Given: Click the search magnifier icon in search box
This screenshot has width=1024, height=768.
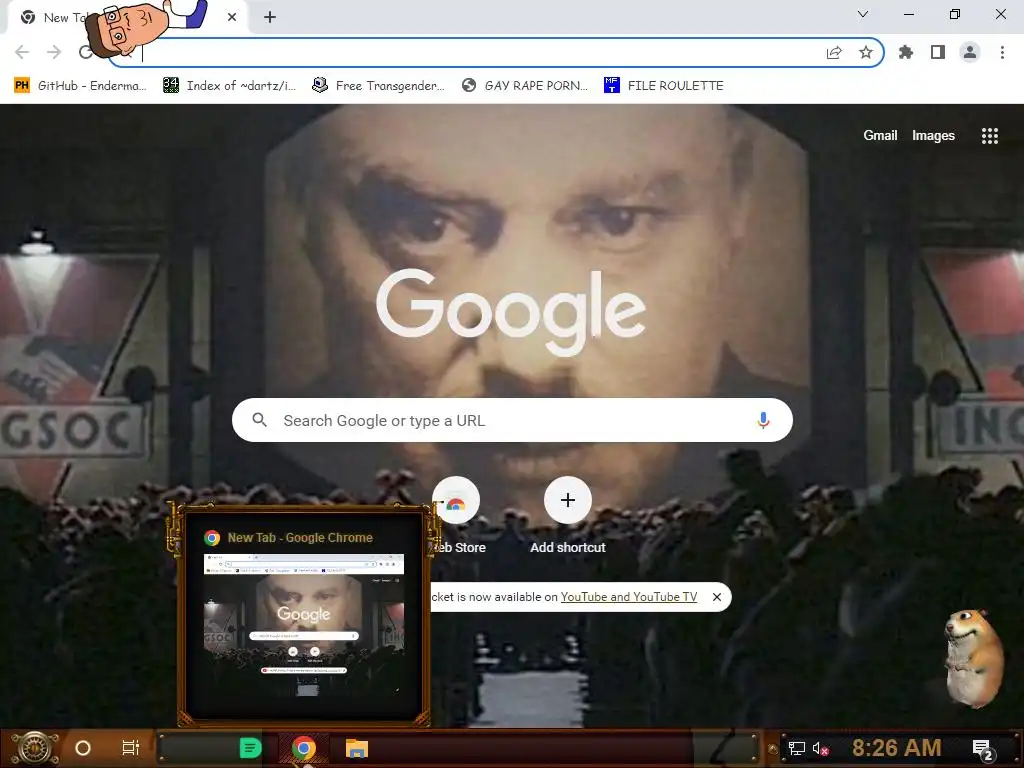Looking at the screenshot, I should (259, 420).
